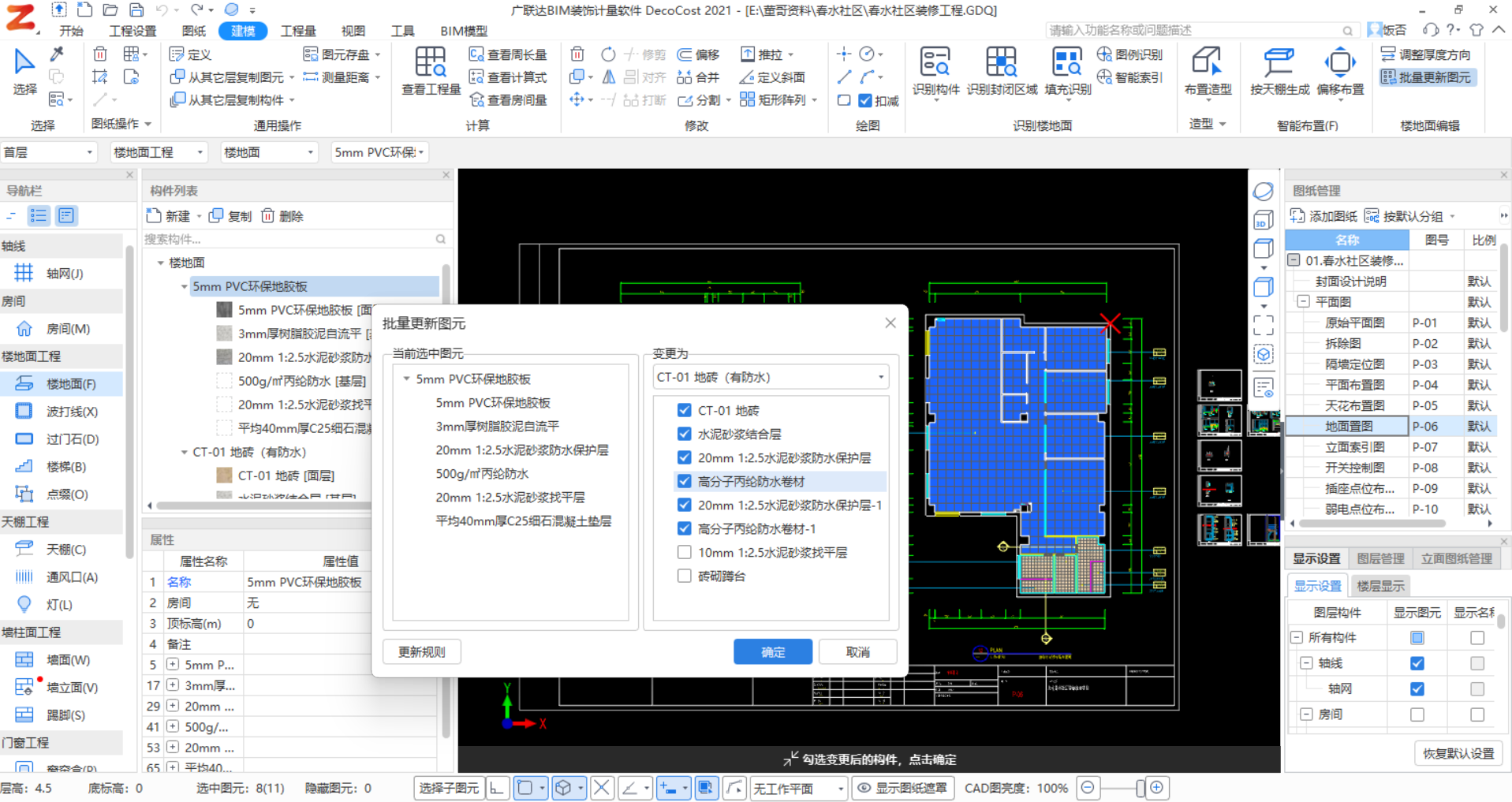Image resolution: width=1512 pixels, height=802 pixels.
Task: Uncheck 高分子丙纶防水卷材-1 checkbox
Action: (x=684, y=528)
